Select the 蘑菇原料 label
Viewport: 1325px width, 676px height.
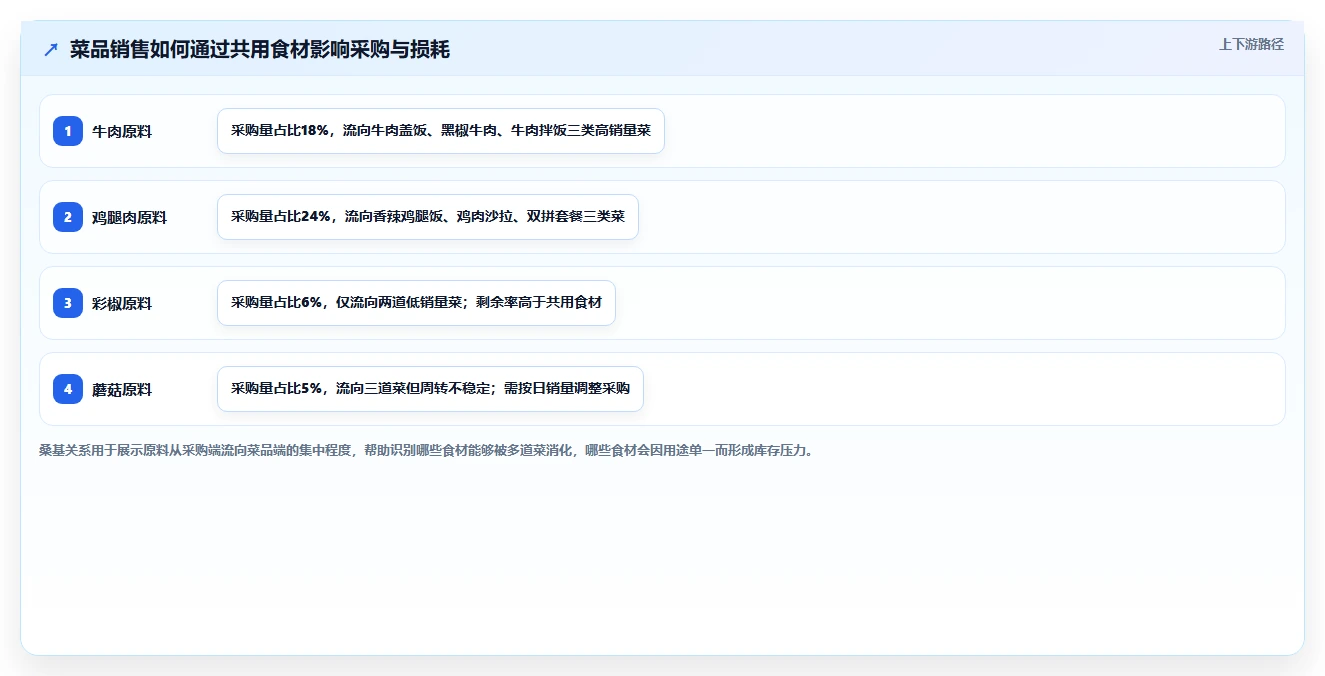(122, 389)
